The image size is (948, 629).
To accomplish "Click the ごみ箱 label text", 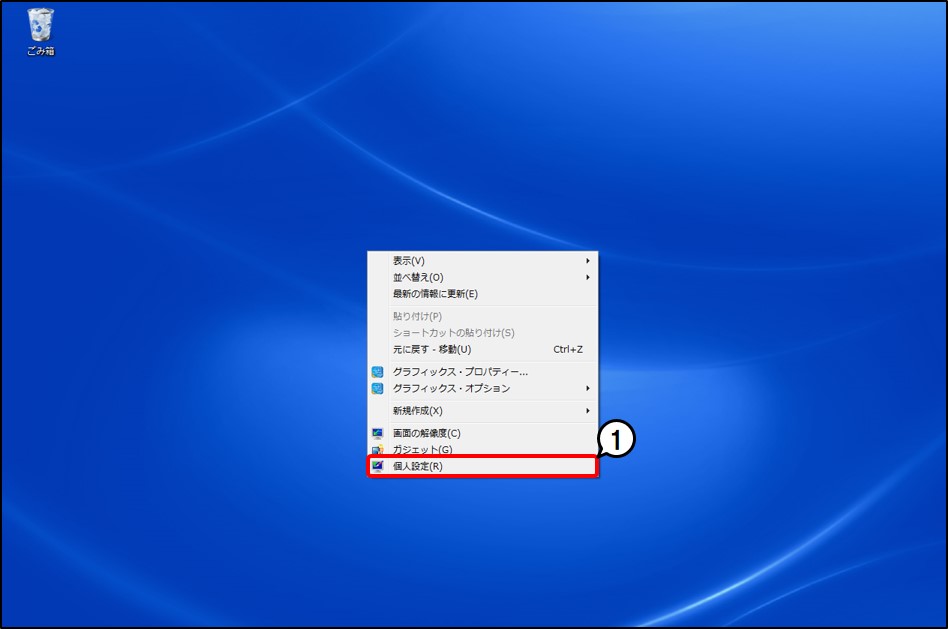I will coord(41,51).
